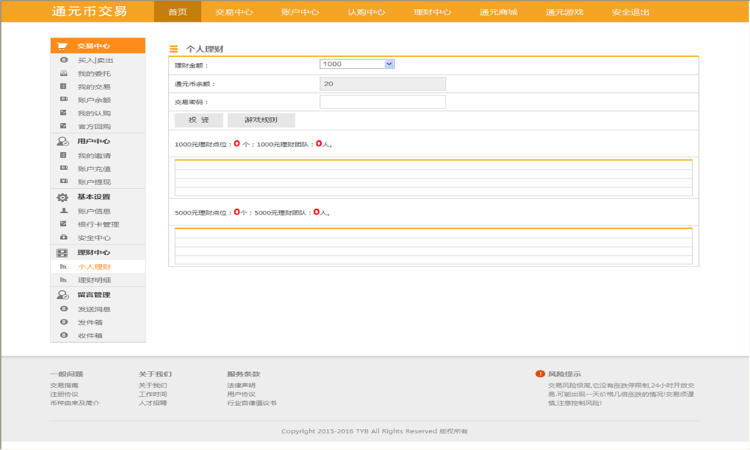Click the orange 风险提示 warning icon
750x450 pixels.
tap(540, 374)
